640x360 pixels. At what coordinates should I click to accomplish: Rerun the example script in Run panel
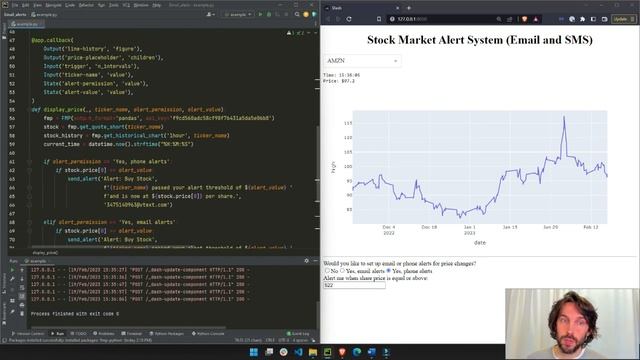click(12, 270)
